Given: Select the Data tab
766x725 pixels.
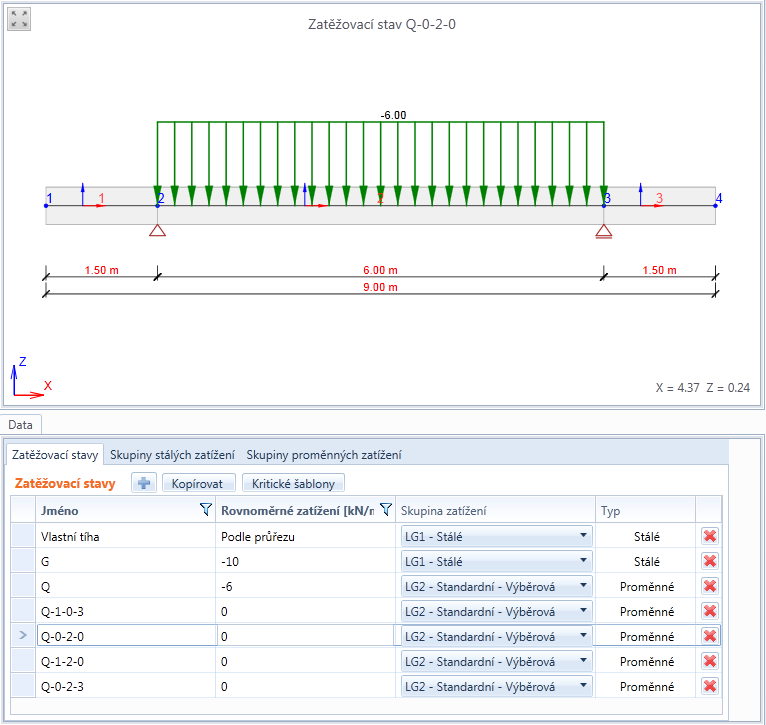Looking at the screenshot, I should (x=21, y=425).
